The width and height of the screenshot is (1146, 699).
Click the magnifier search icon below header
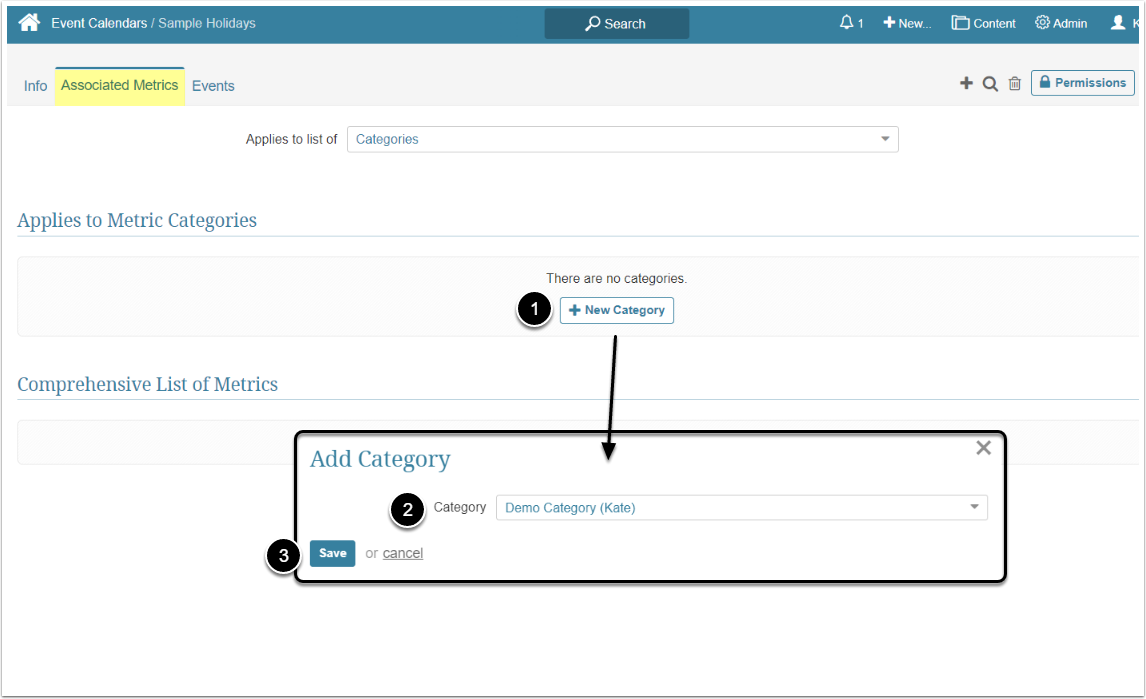[x=990, y=84]
